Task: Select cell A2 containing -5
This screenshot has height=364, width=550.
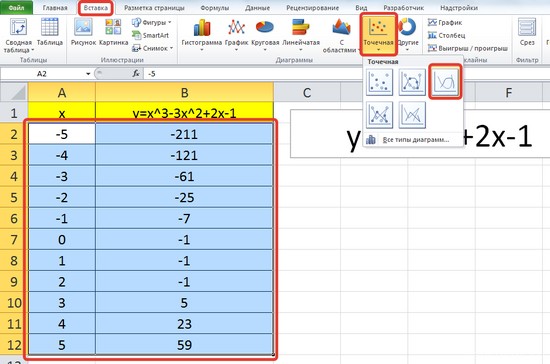Action: 62,134
